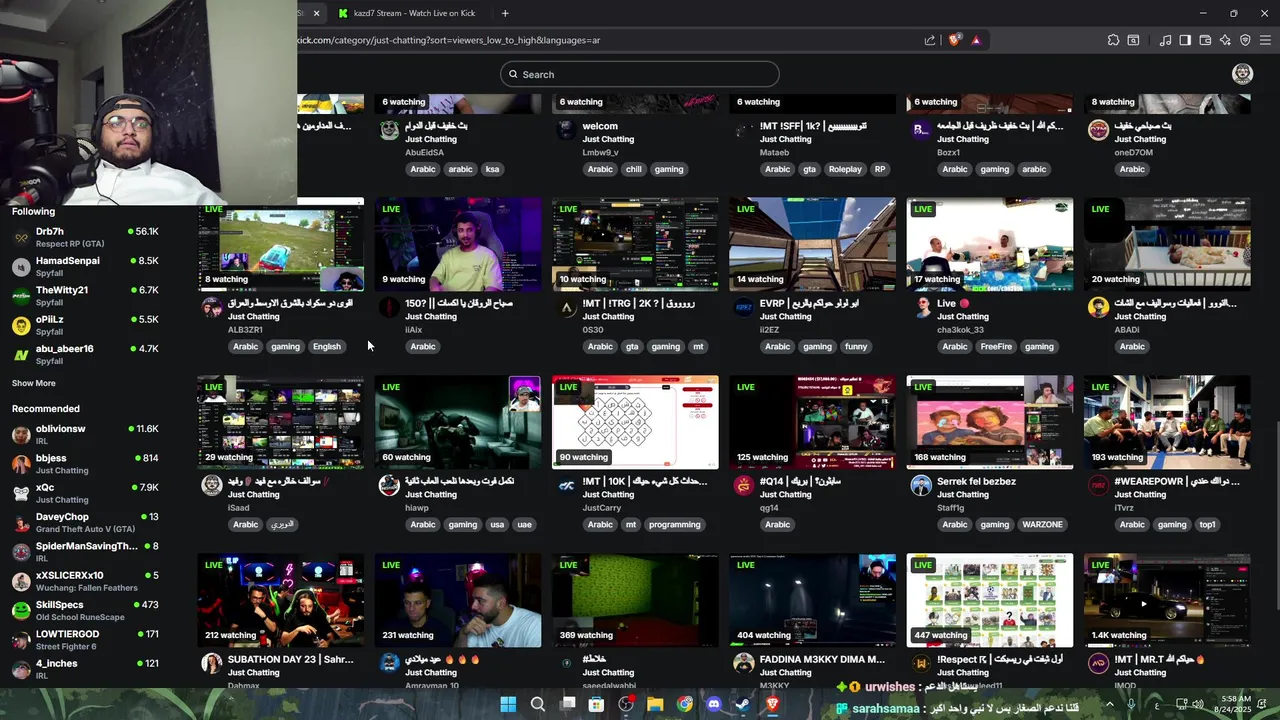The image size is (1280, 720).
Task: Open the Windows Start menu
Action: coord(508,704)
